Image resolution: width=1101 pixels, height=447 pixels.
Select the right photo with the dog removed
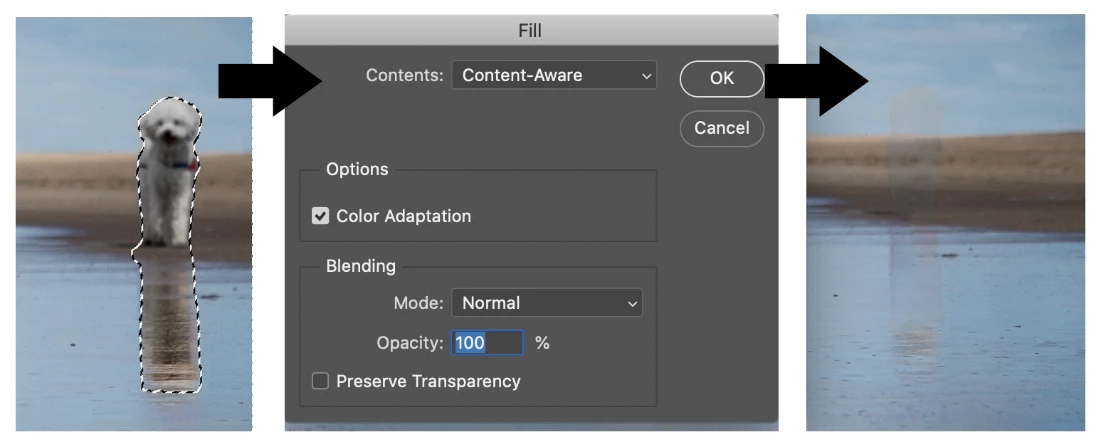944,223
